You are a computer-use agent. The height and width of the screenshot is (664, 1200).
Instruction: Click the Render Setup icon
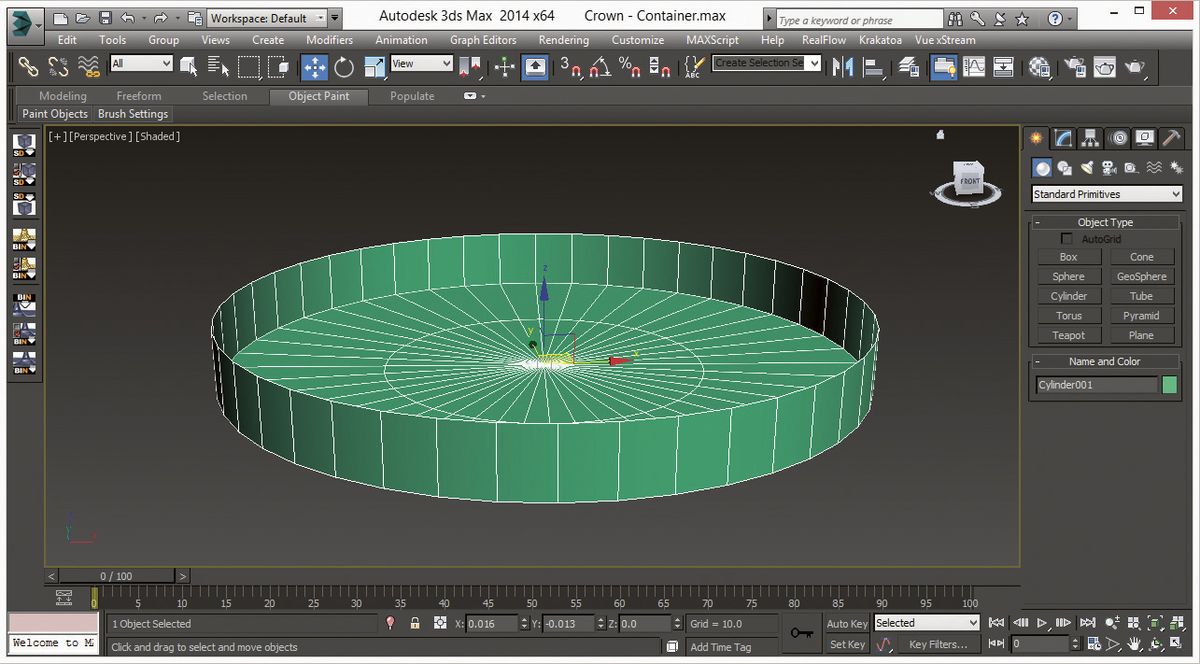tap(1076, 67)
